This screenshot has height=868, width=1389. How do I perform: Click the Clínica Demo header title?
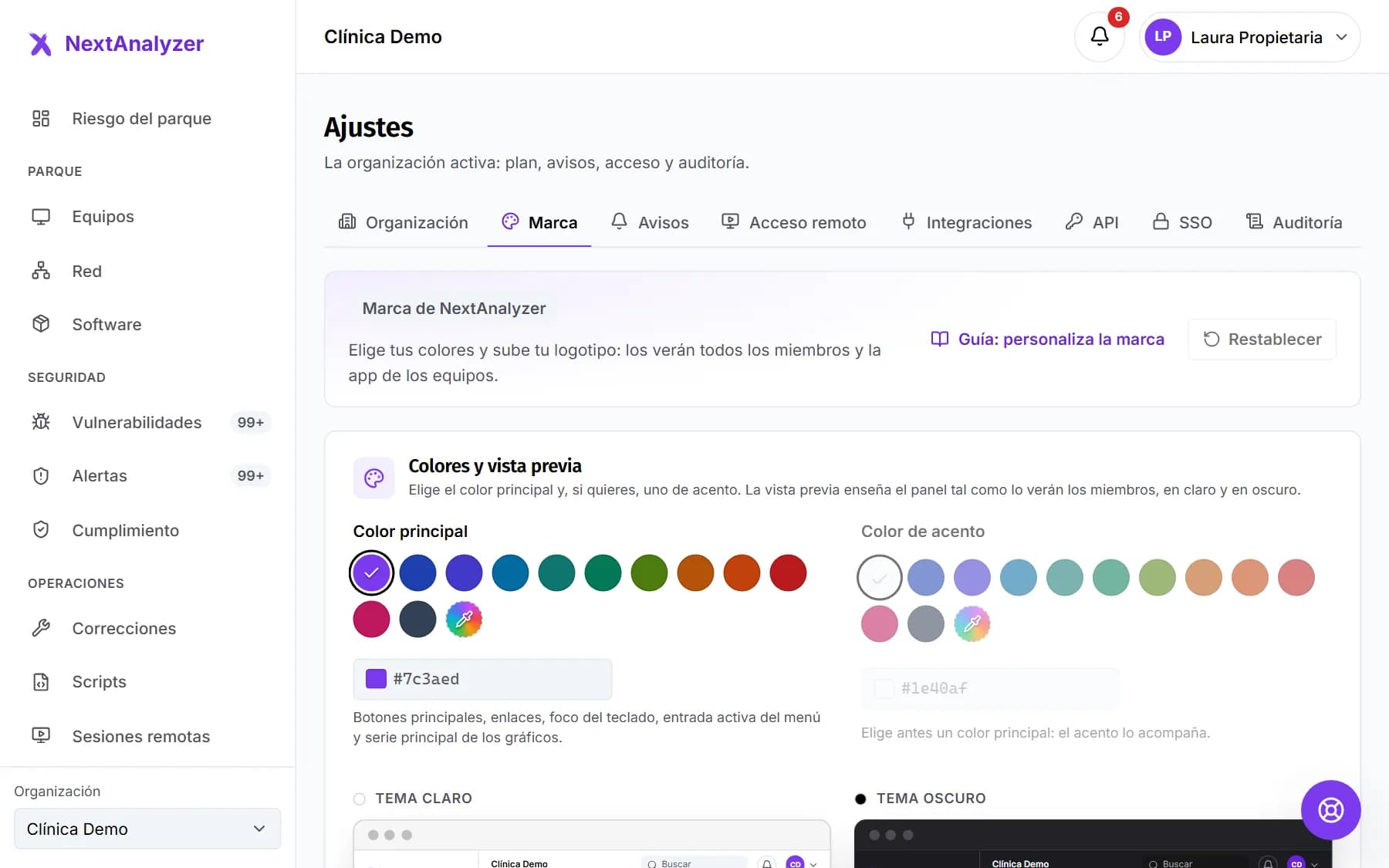[383, 37]
